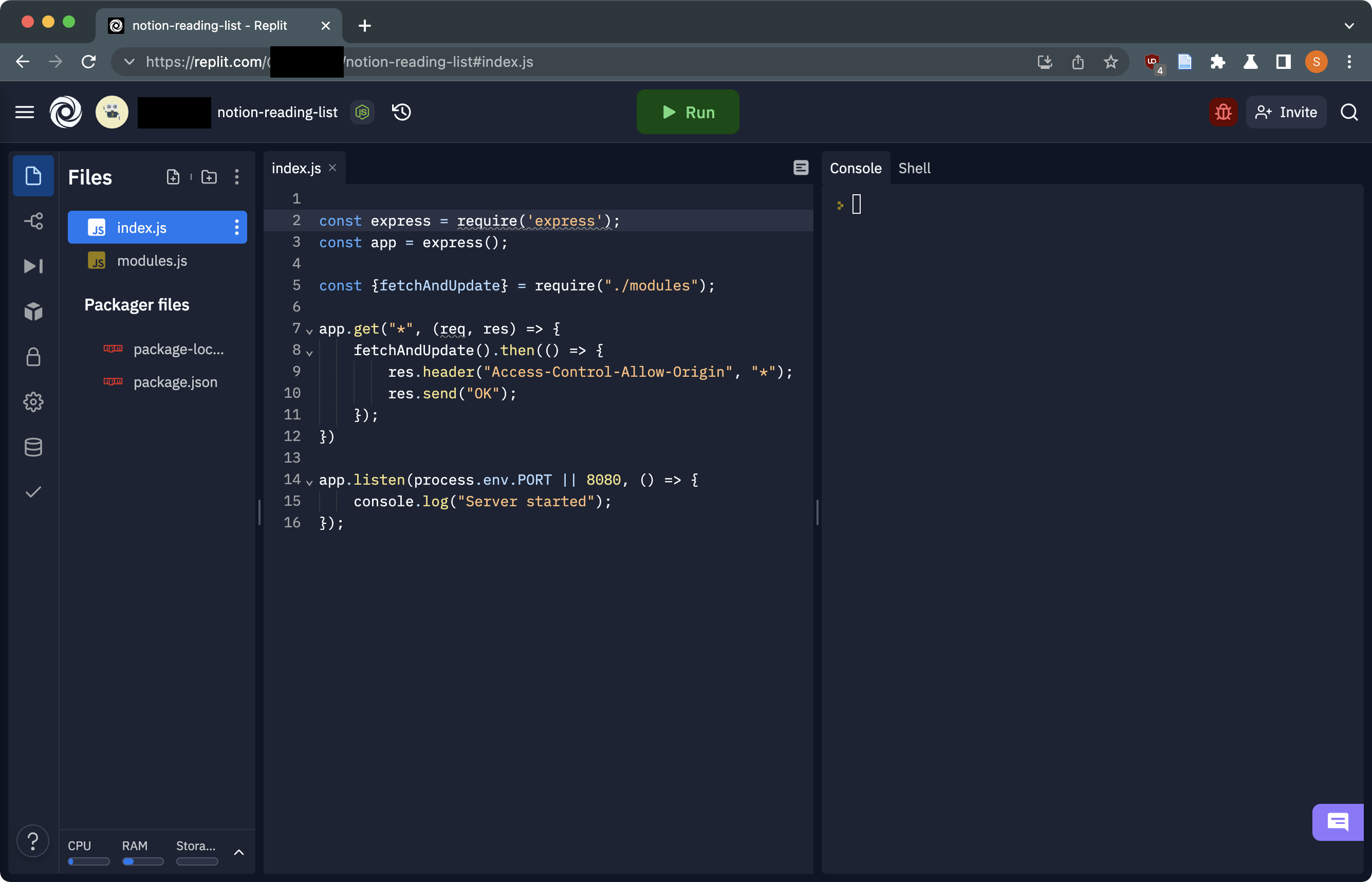The width and height of the screenshot is (1372, 882).
Task: Select the Console tab
Action: pos(856,168)
